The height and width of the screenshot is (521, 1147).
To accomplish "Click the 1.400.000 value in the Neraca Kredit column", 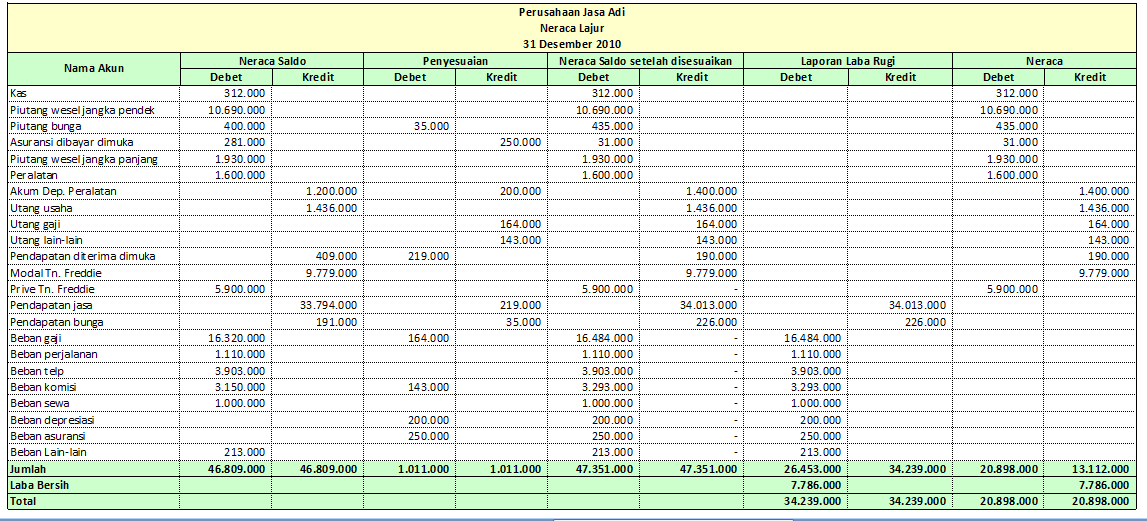I will (x=1102, y=191).
